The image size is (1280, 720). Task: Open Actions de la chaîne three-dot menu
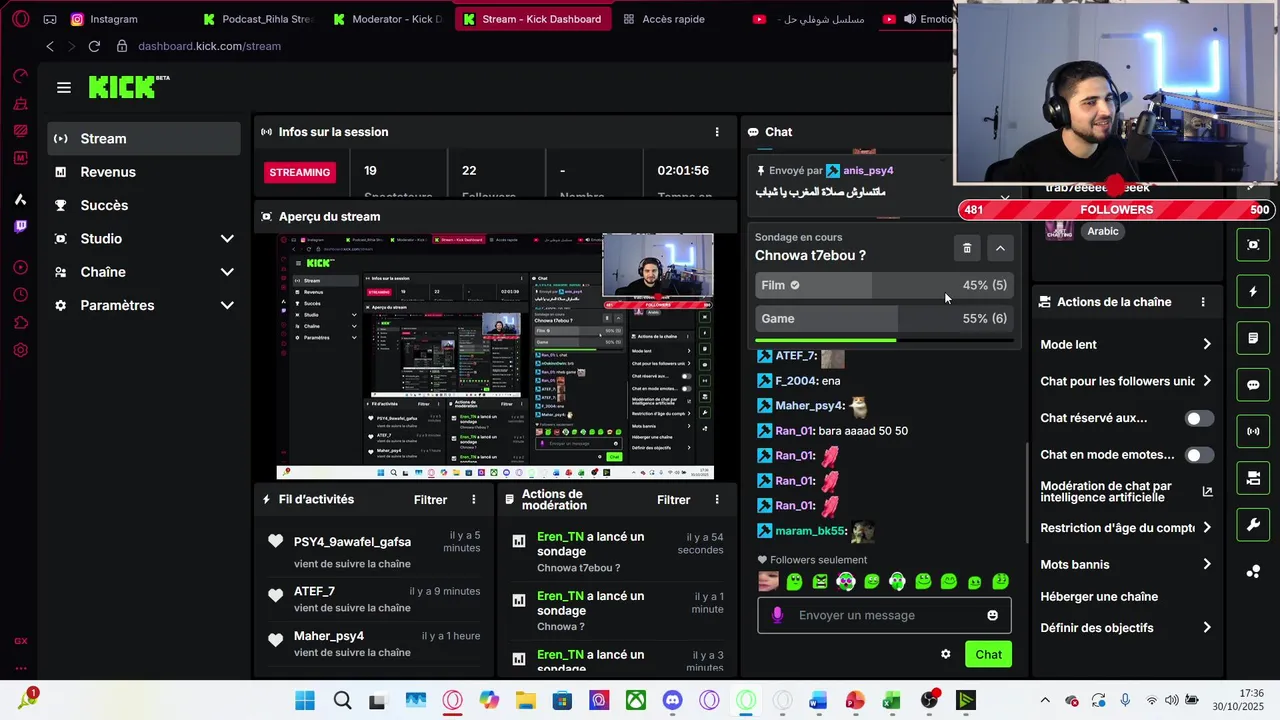1203,302
